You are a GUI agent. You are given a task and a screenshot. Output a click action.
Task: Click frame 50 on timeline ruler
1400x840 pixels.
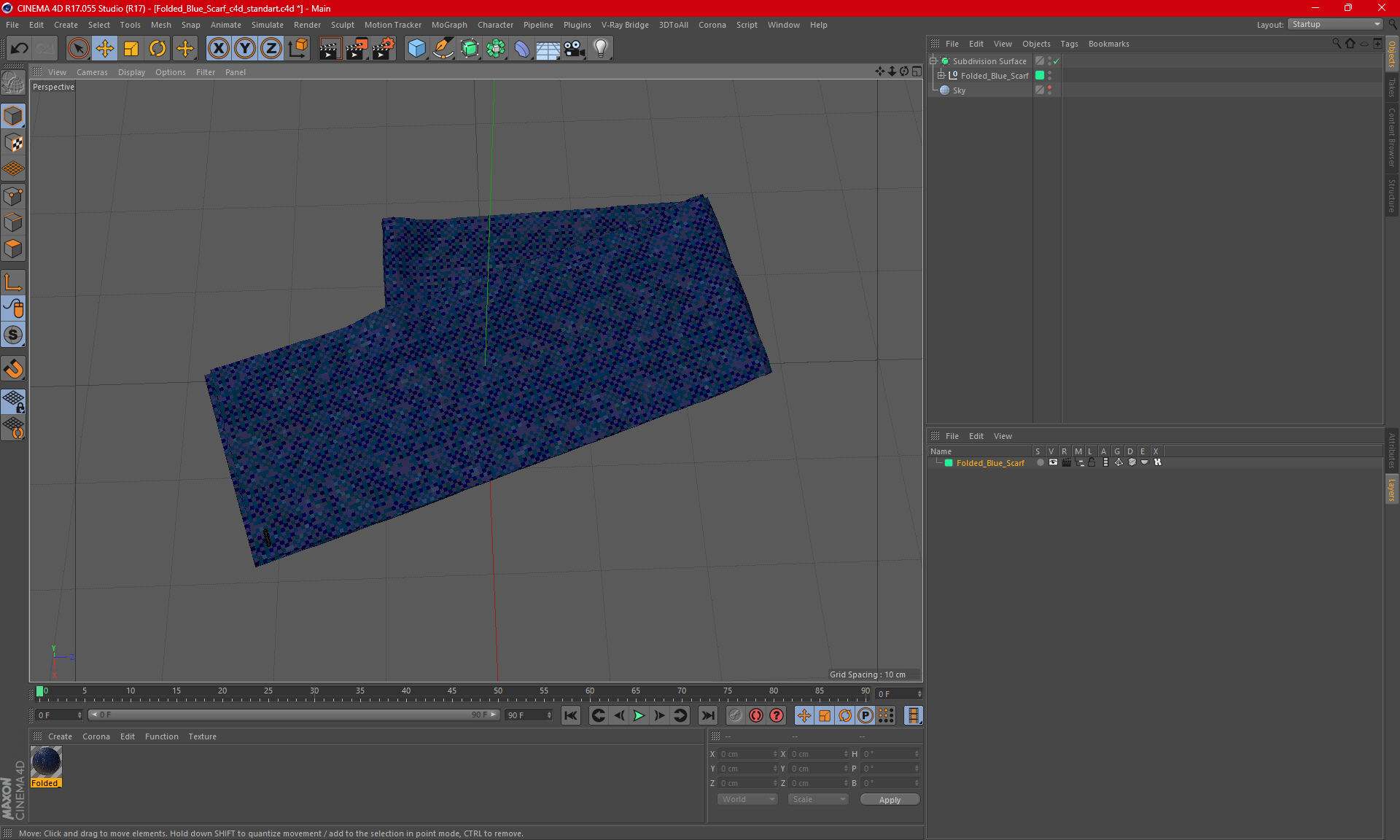pyautogui.click(x=497, y=691)
